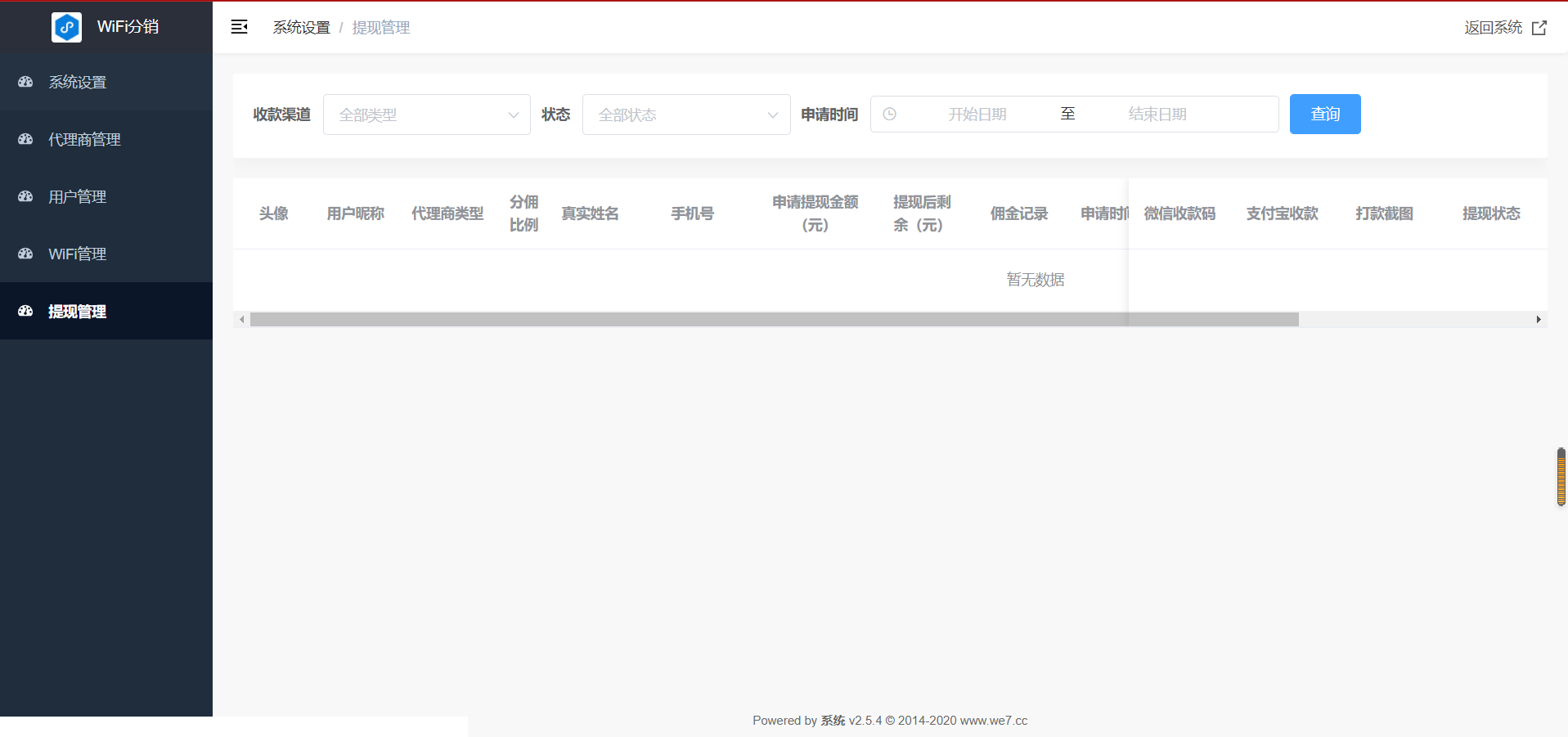Click the WiFi分销 logo icon
The width and height of the screenshot is (1568, 737).
tap(66, 27)
